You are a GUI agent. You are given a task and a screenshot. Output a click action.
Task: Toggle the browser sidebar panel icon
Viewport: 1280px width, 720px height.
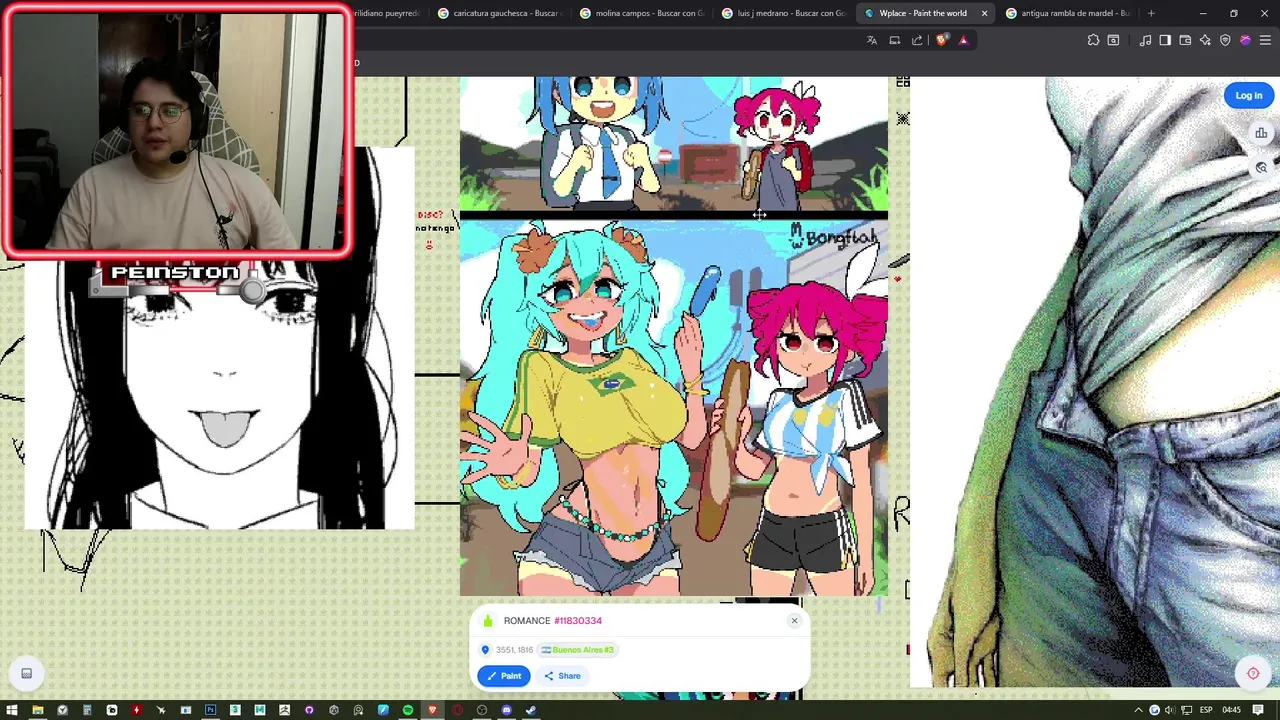[1165, 40]
